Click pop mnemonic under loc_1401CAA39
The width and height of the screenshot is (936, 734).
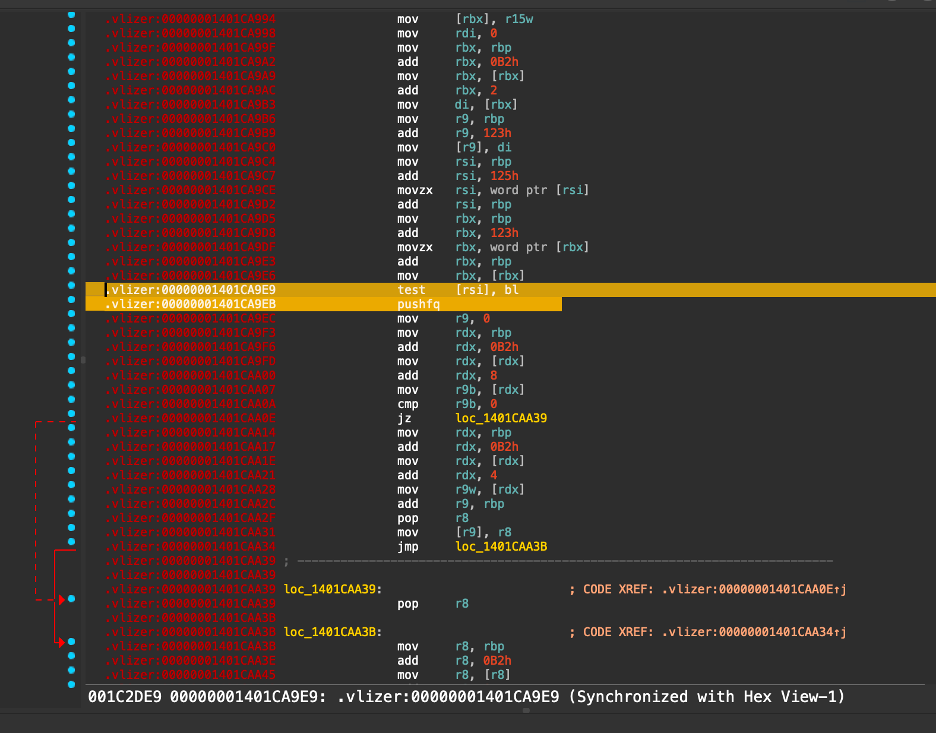(x=408, y=604)
